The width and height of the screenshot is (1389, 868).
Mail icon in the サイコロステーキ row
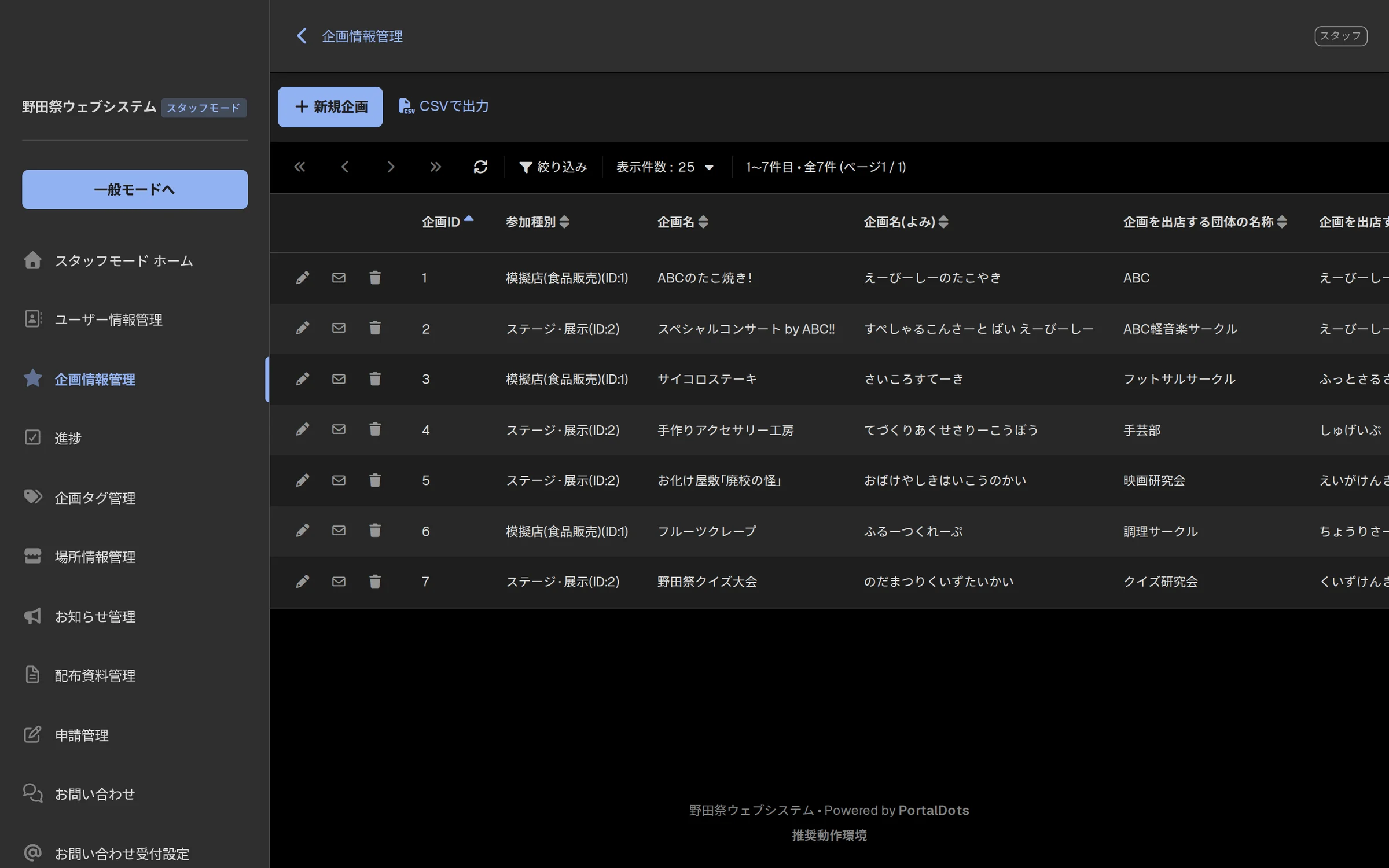point(339,379)
